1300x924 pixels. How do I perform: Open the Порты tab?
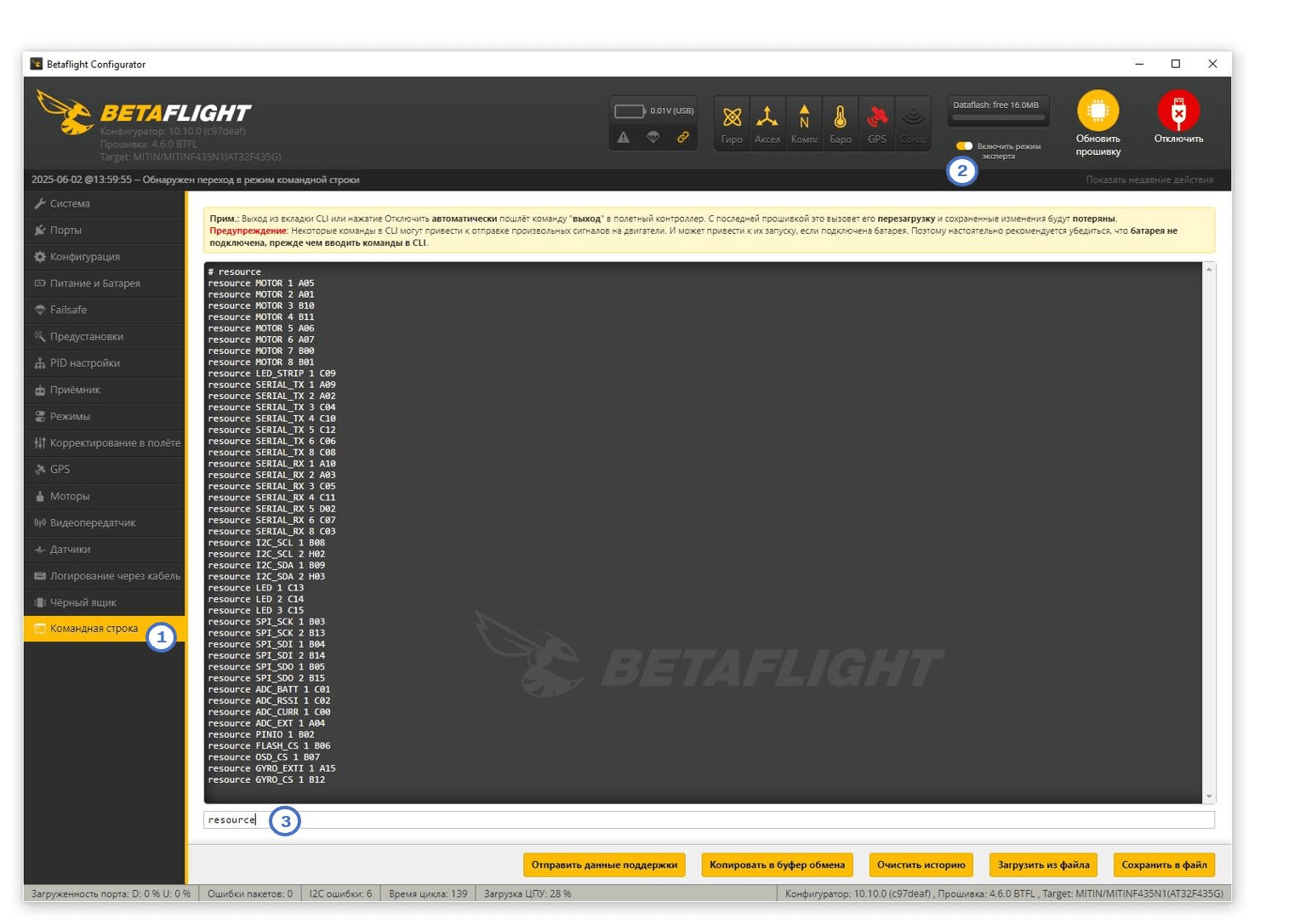(104, 230)
